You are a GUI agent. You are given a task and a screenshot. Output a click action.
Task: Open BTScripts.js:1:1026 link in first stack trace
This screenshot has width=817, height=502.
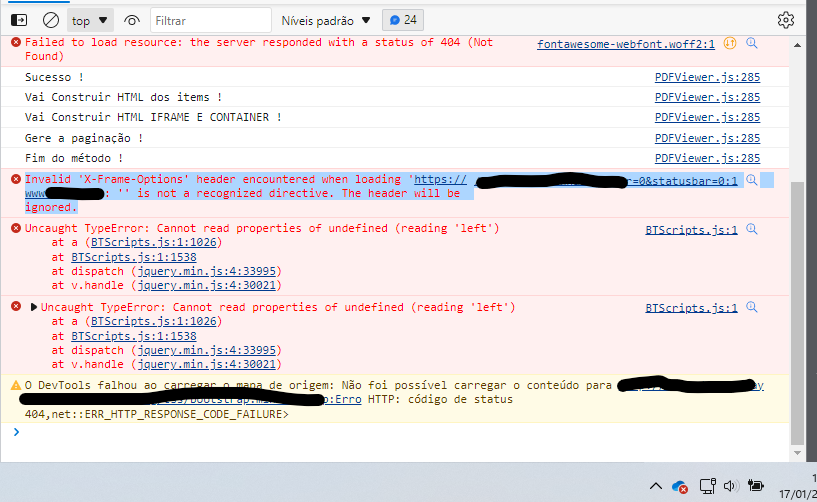point(154,242)
